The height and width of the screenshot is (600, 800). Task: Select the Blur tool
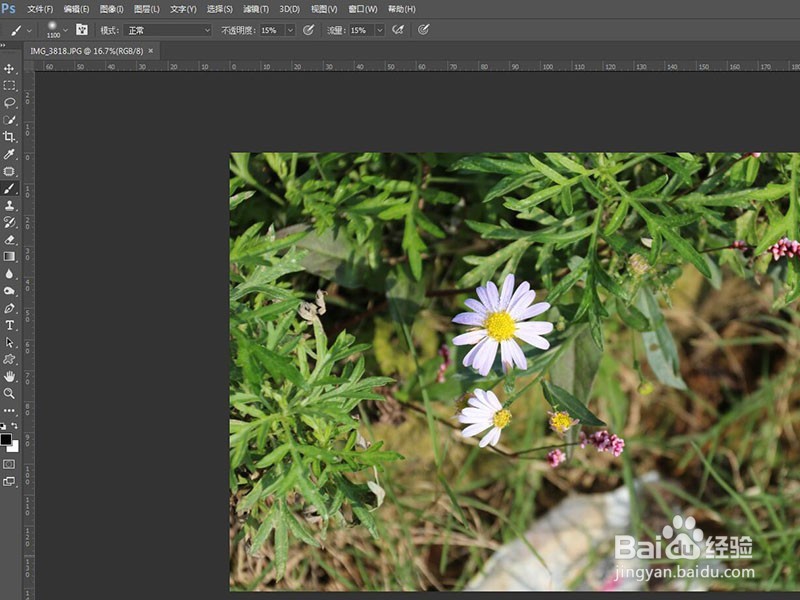point(9,274)
